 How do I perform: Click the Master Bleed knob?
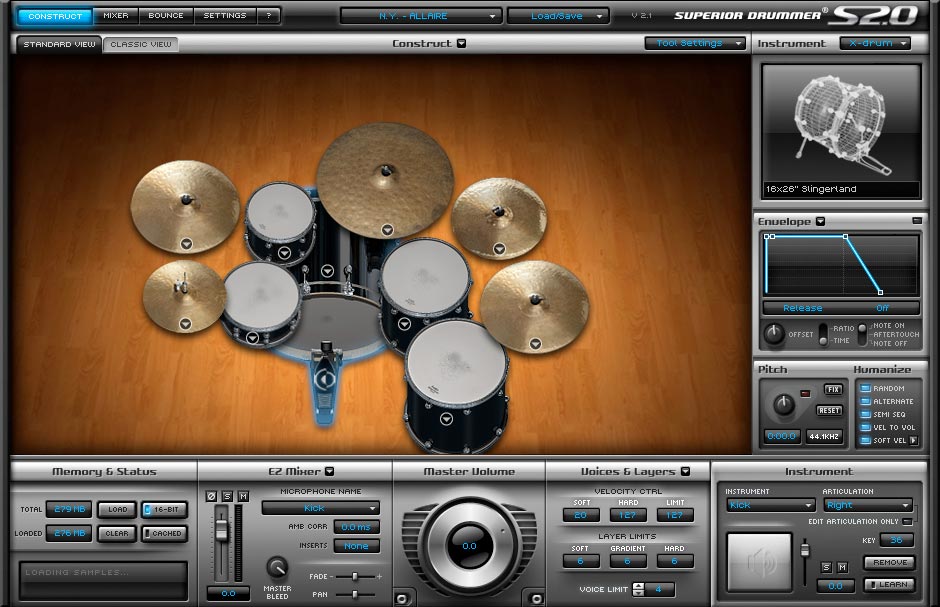(x=276, y=567)
